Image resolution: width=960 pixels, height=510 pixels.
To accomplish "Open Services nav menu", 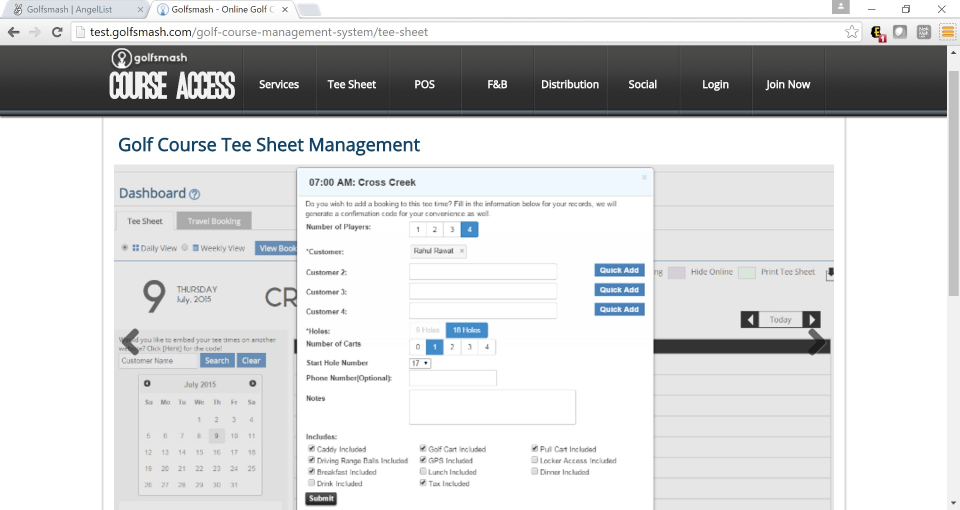I will (279, 84).
